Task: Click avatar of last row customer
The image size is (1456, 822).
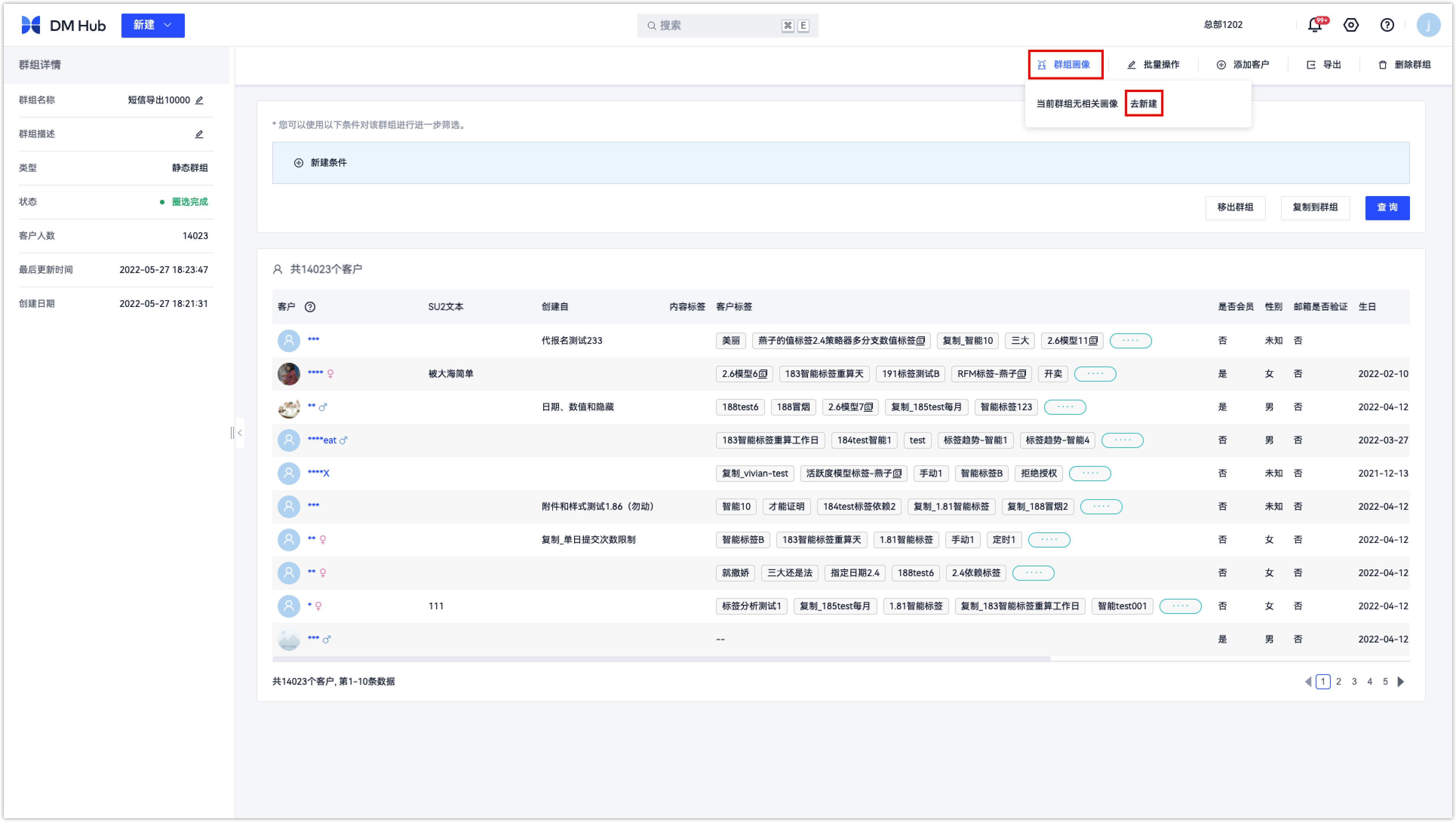Action: pos(289,640)
